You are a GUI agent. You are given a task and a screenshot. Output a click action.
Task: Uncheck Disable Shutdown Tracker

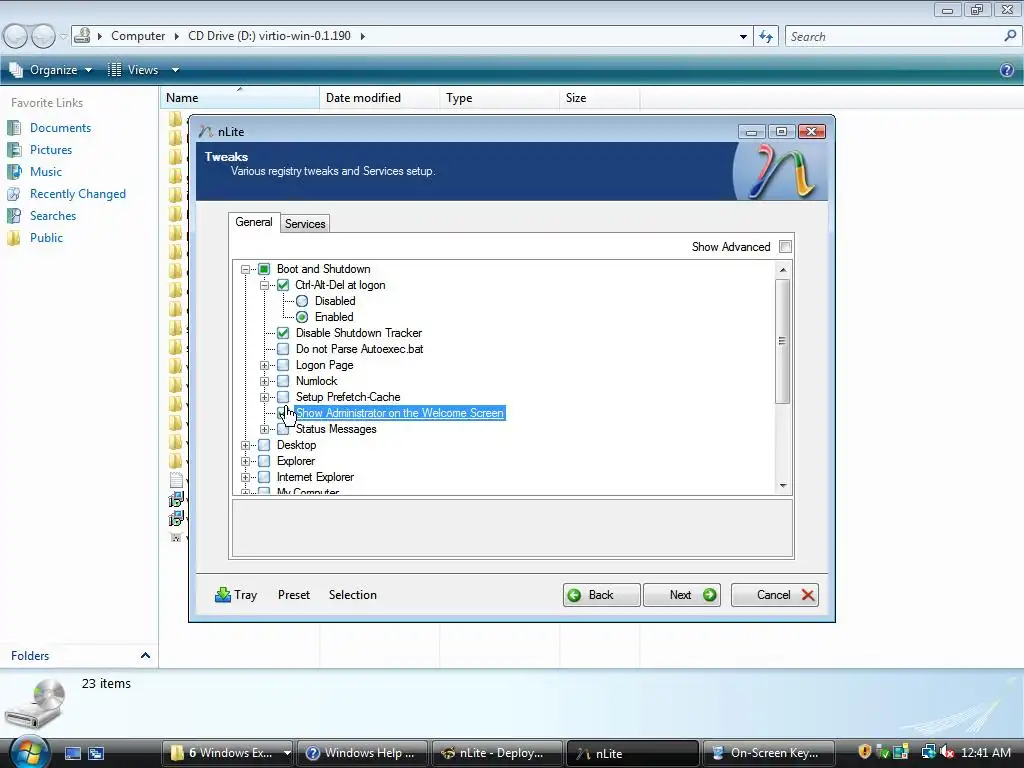[283, 333]
